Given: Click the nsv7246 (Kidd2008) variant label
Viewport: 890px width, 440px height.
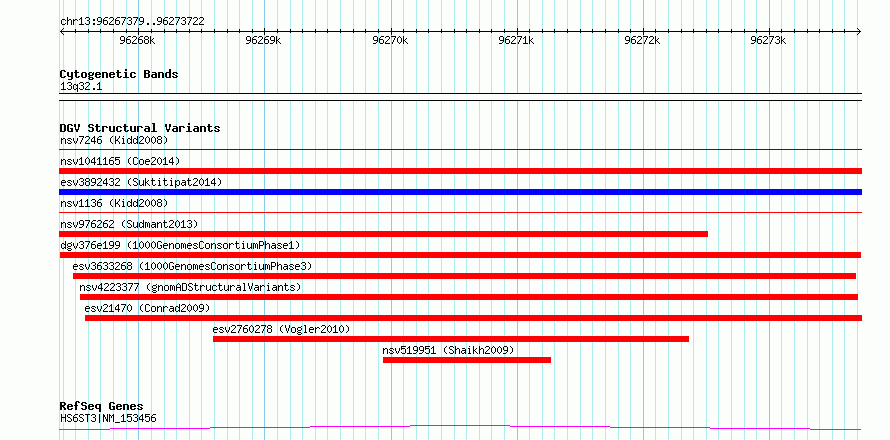Looking at the screenshot, I should [x=114, y=140].
